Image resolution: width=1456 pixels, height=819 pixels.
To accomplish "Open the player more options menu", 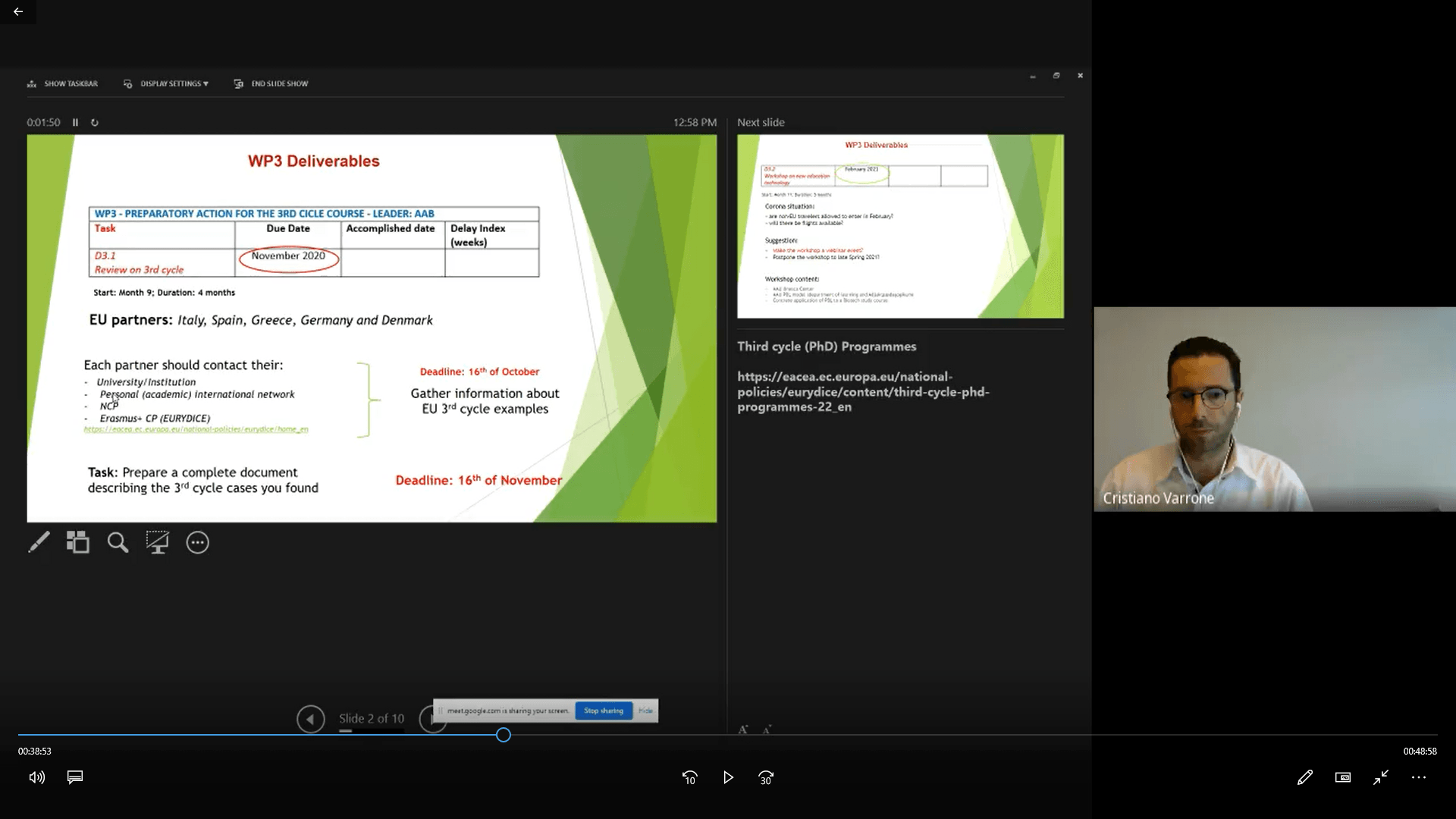I will click(x=1418, y=777).
